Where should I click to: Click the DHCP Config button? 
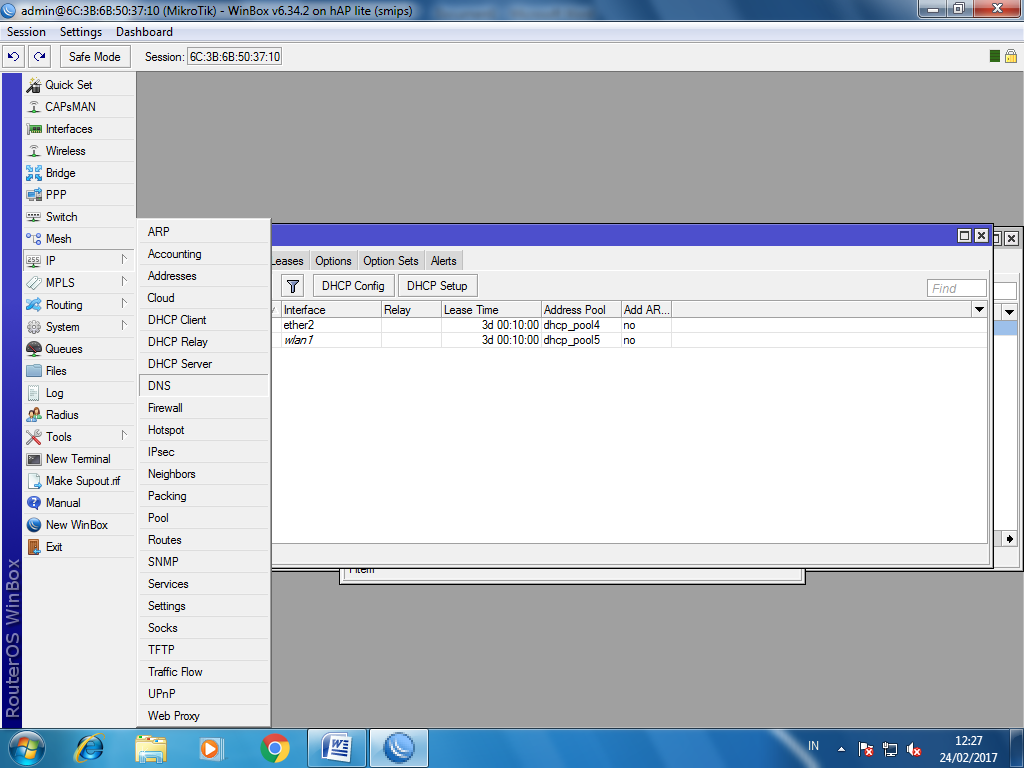tap(353, 286)
